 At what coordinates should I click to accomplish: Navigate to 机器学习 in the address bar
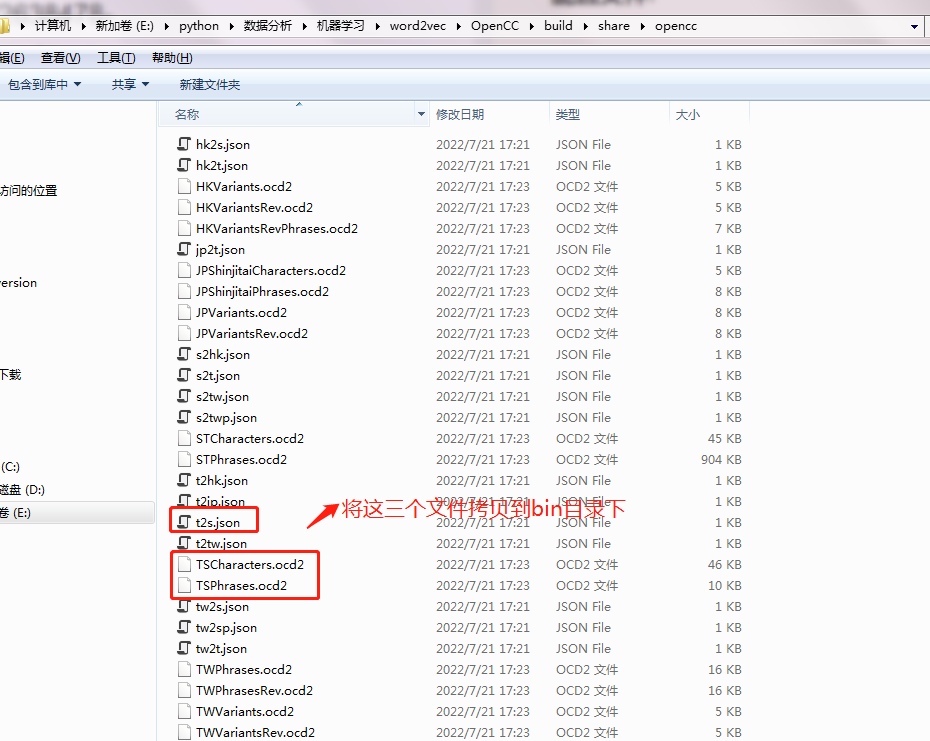click(x=340, y=26)
